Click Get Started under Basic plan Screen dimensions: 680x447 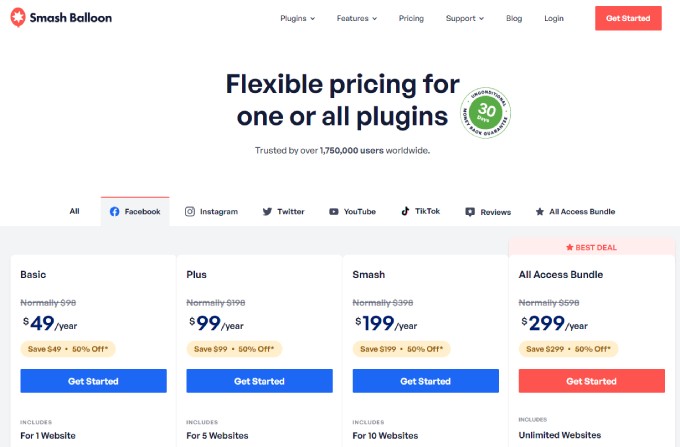[94, 381]
